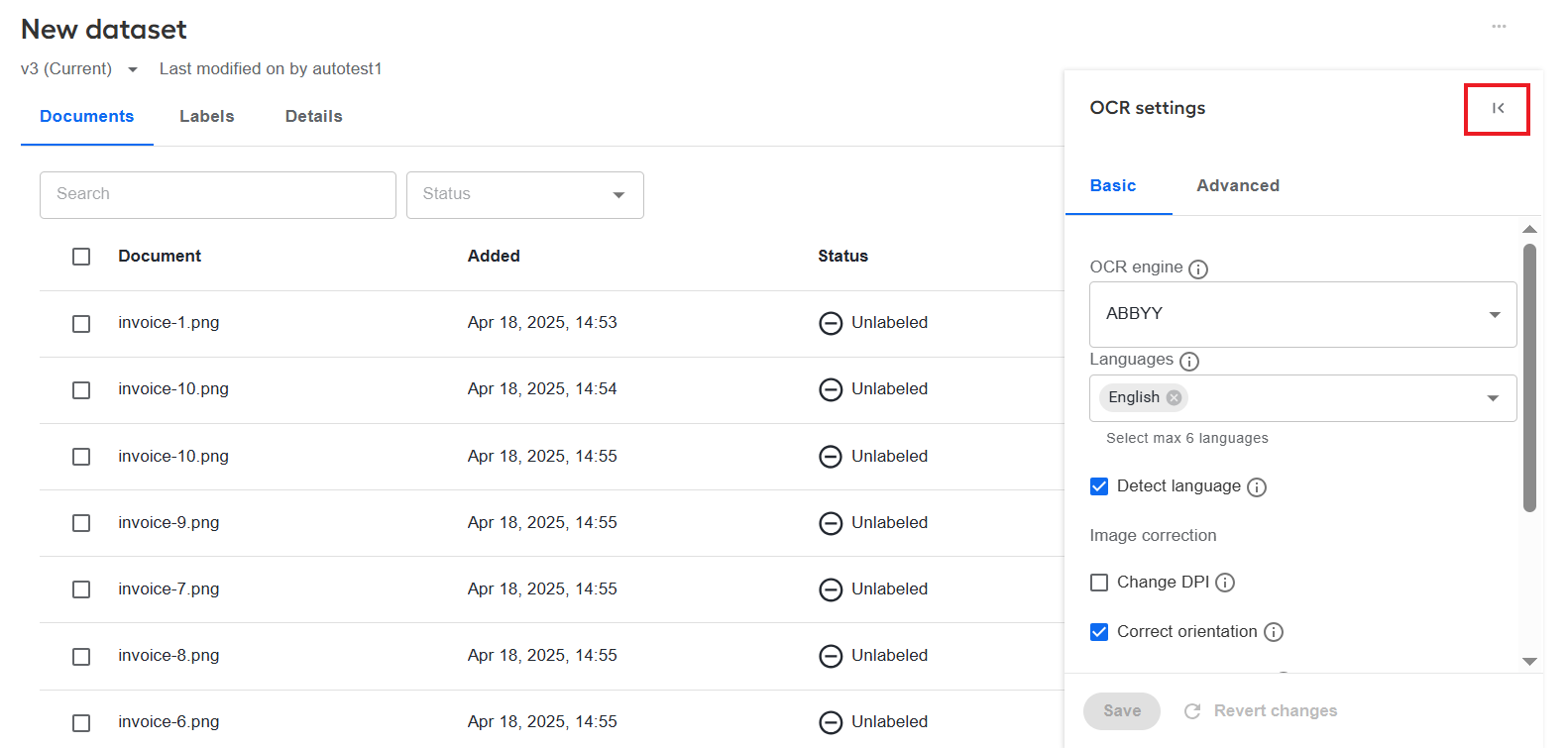1568x748 pixels.
Task: Enable the Change DPI checkbox
Action: 1099,583
